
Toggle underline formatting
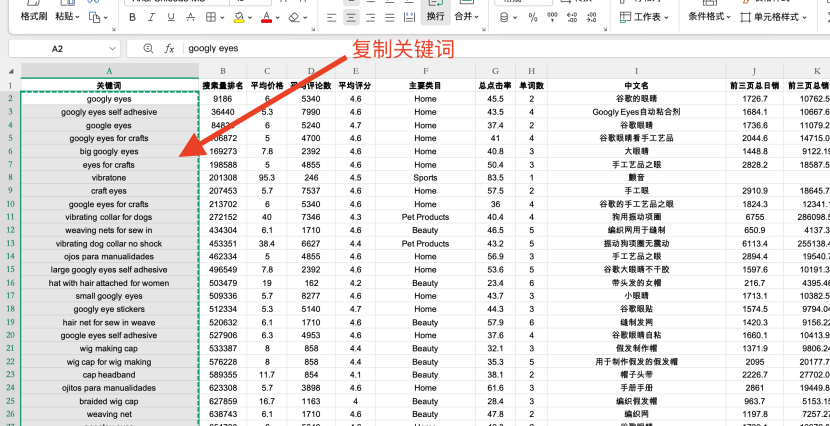pos(173,17)
